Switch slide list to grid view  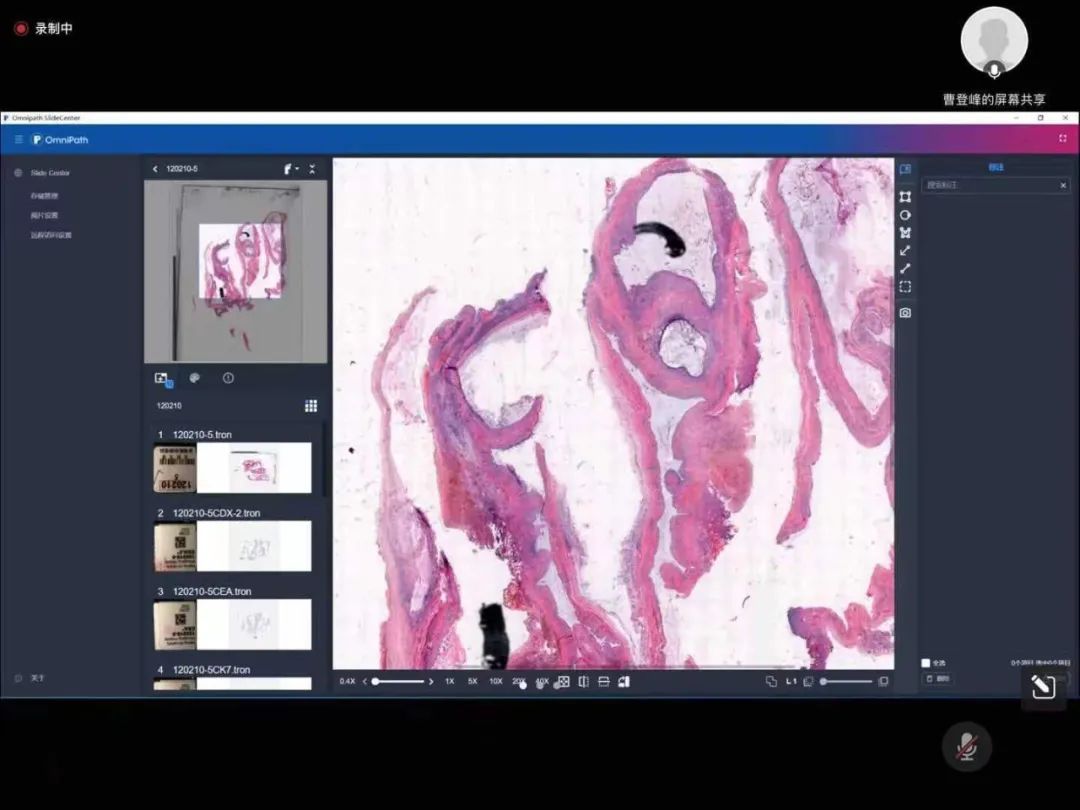tap(311, 406)
